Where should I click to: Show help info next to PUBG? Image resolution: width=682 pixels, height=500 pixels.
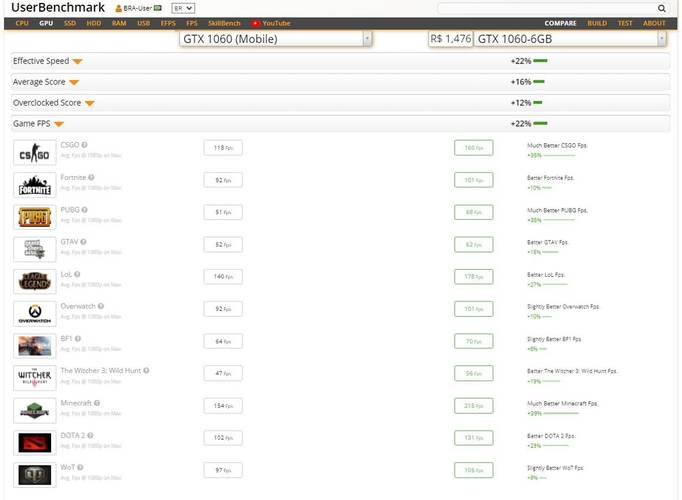coord(85,210)
